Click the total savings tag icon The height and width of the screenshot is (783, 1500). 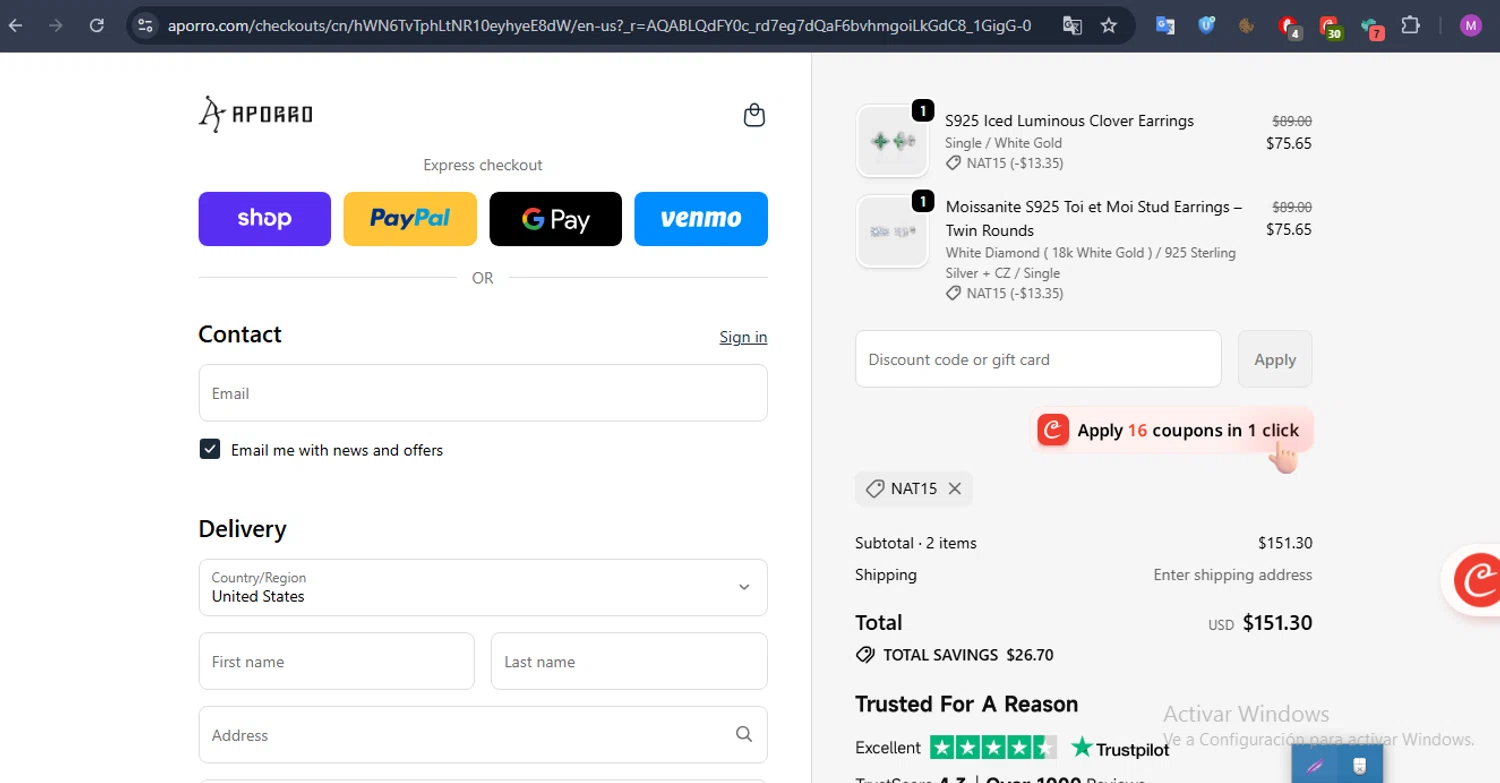tap(865, 655)
